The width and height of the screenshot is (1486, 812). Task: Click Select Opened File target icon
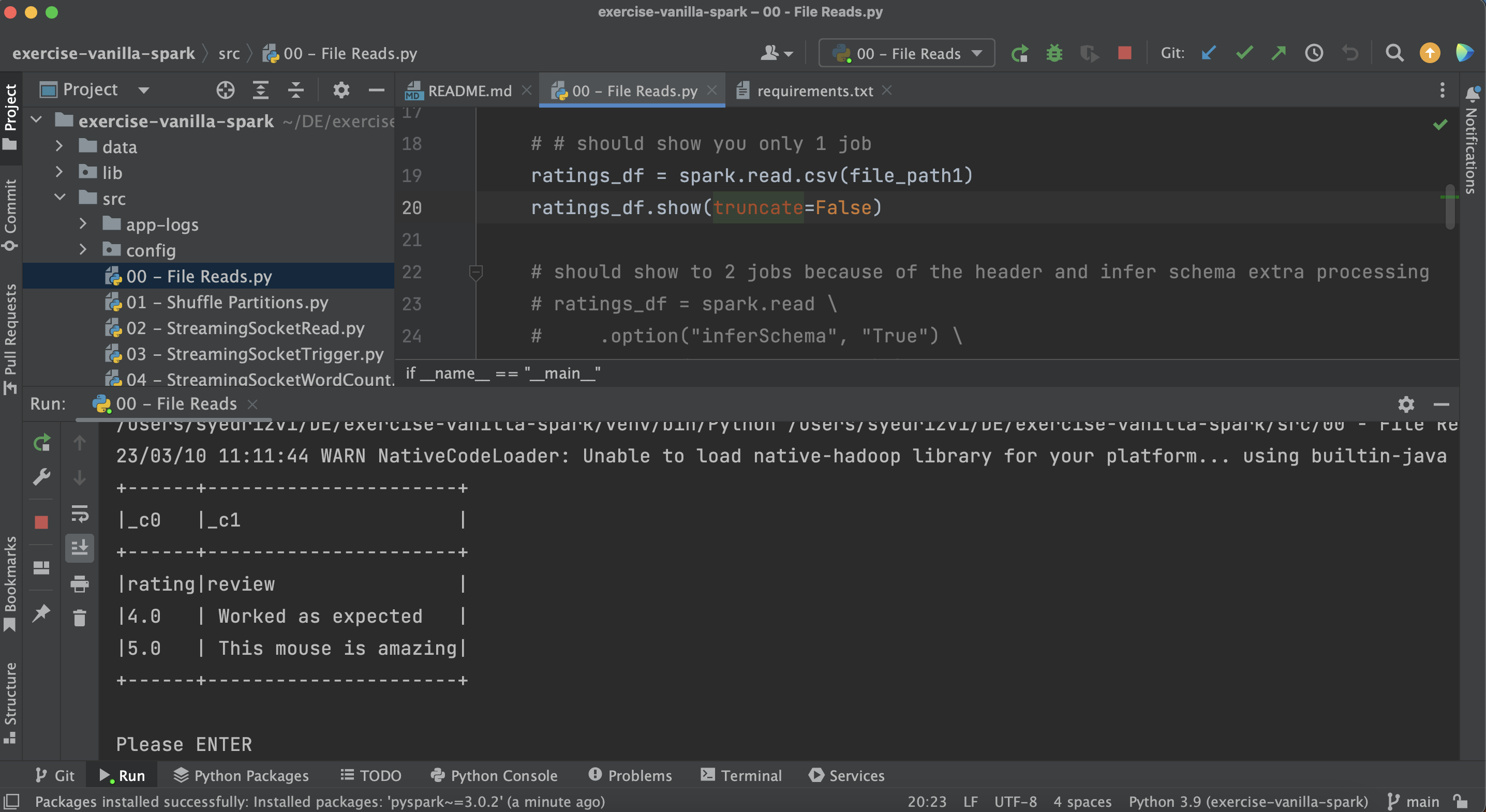click(x=225, y=90)
